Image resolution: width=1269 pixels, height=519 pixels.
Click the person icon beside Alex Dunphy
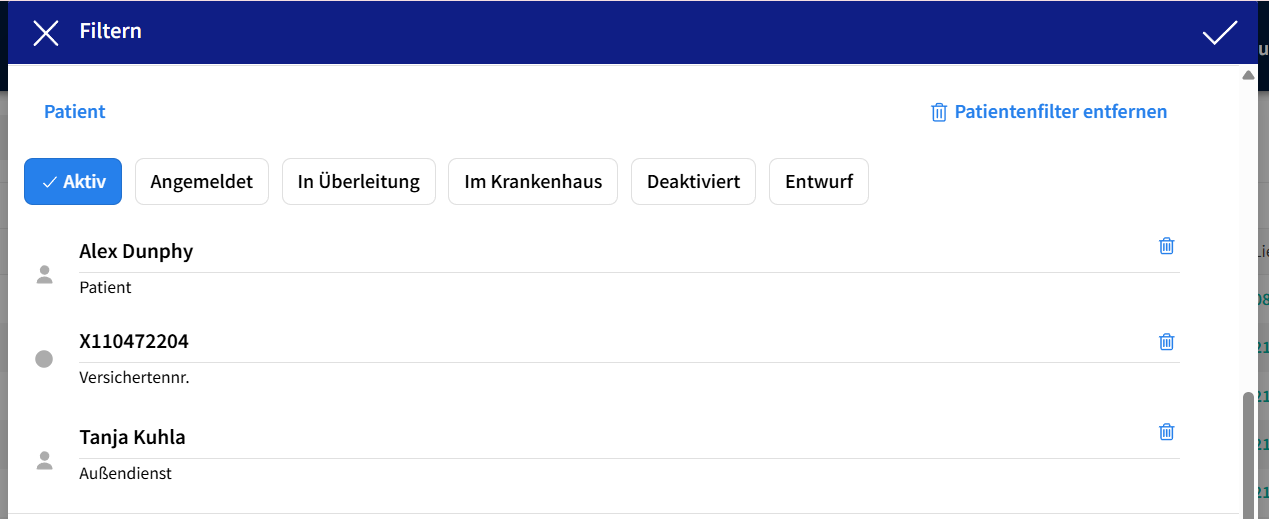[x=44, y=275]
